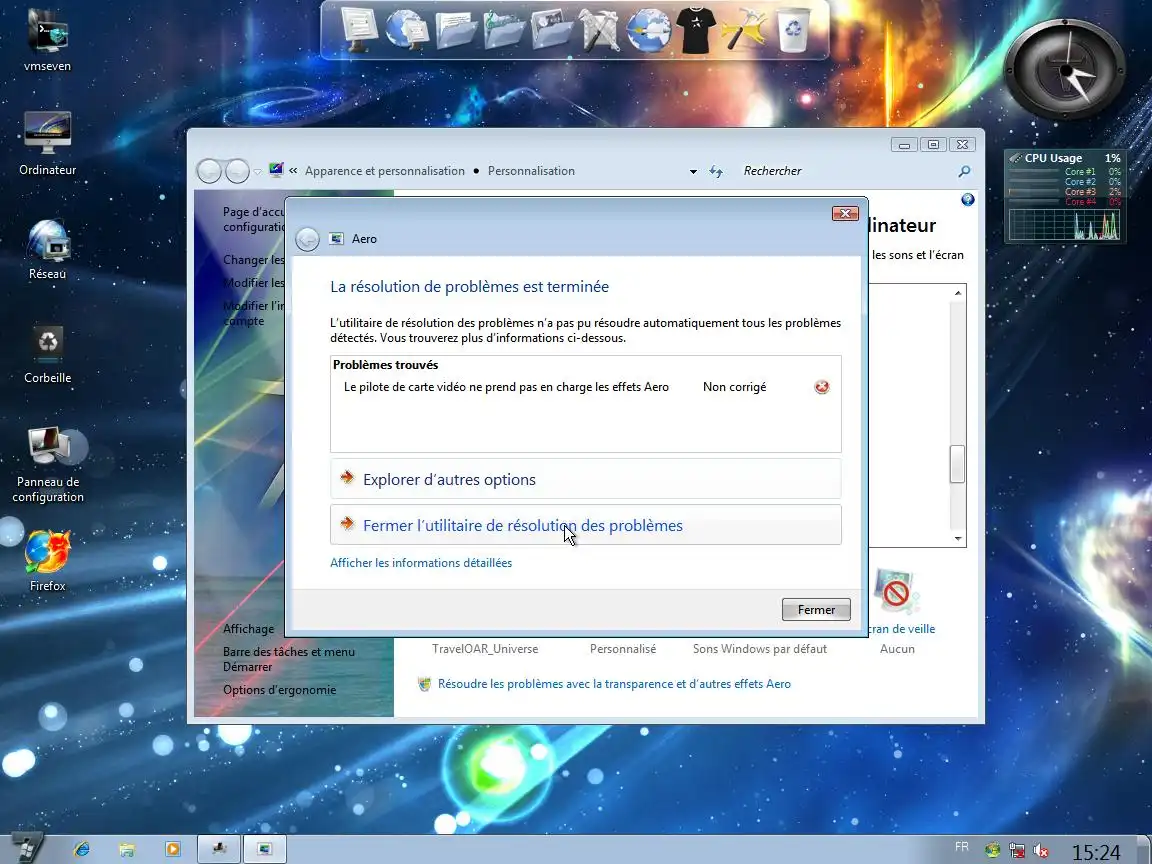Image resolution: width=1152 pixels, height=864 pixels.
Task: Click the search magnifier icon
Action: click(x=965, y=171)
